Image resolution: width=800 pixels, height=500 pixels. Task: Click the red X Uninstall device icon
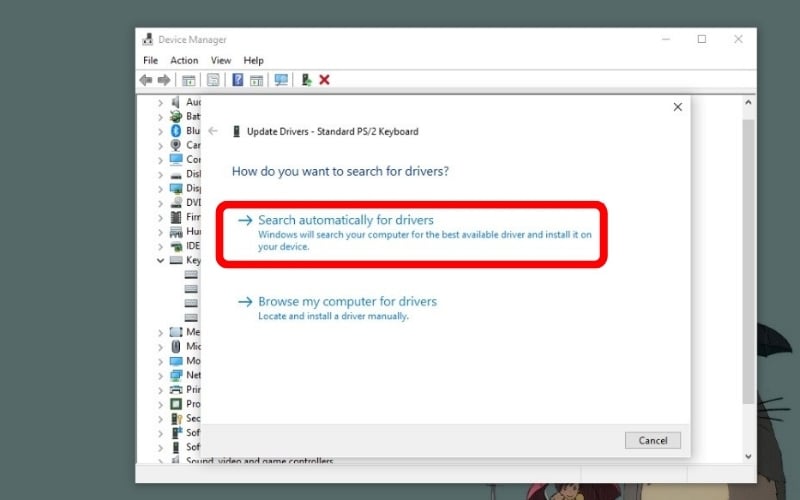click(x=324, y=80)
